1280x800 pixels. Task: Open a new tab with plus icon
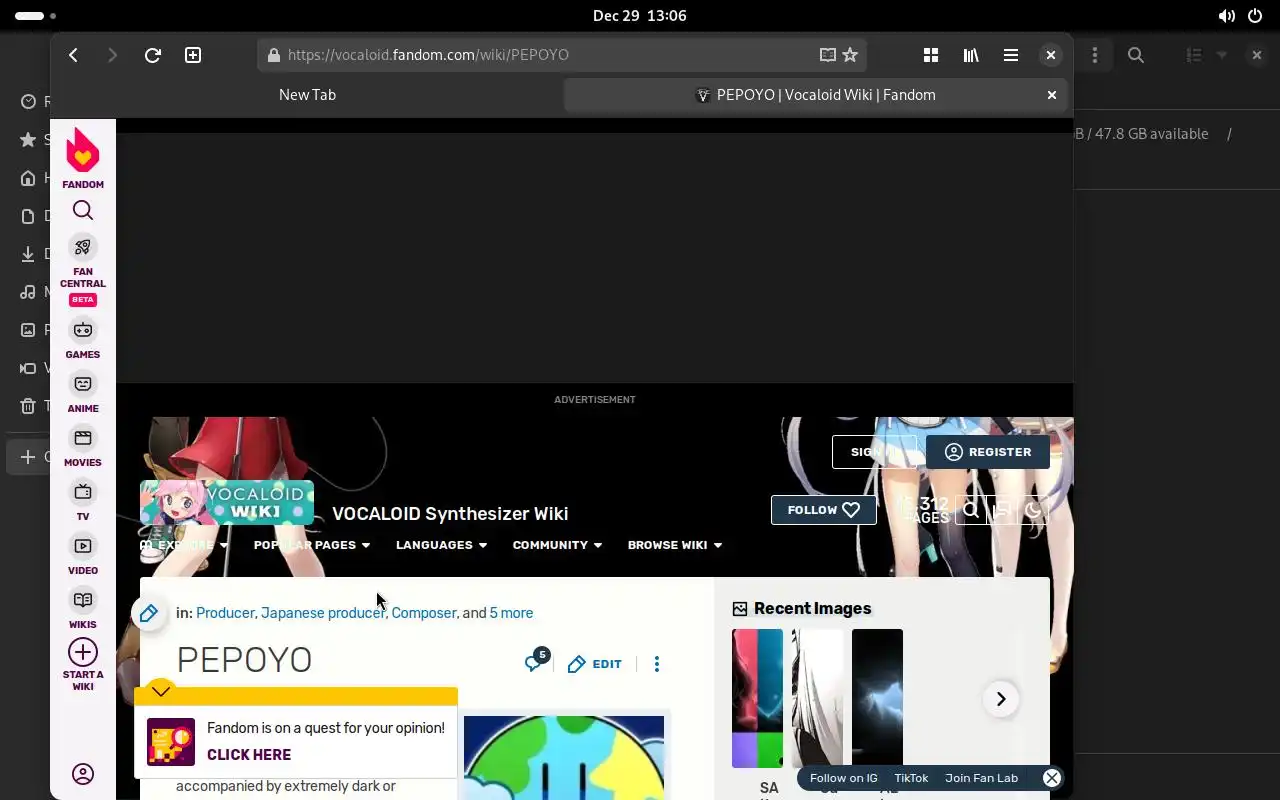pos(193,55)
